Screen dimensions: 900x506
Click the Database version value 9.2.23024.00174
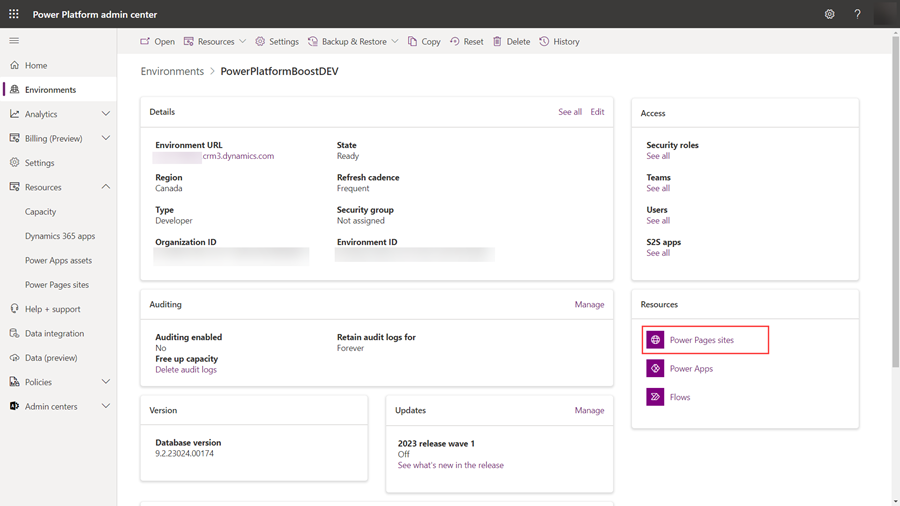click(184, 454)
